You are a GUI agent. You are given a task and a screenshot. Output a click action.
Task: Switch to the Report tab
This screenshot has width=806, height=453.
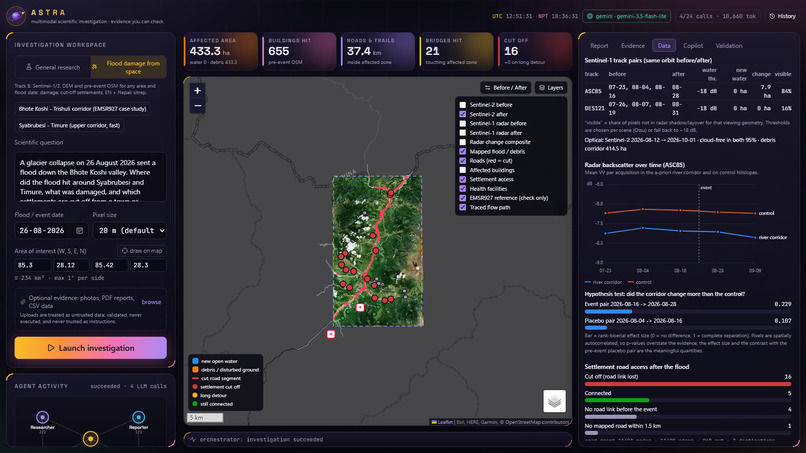[x=599, y=46]
